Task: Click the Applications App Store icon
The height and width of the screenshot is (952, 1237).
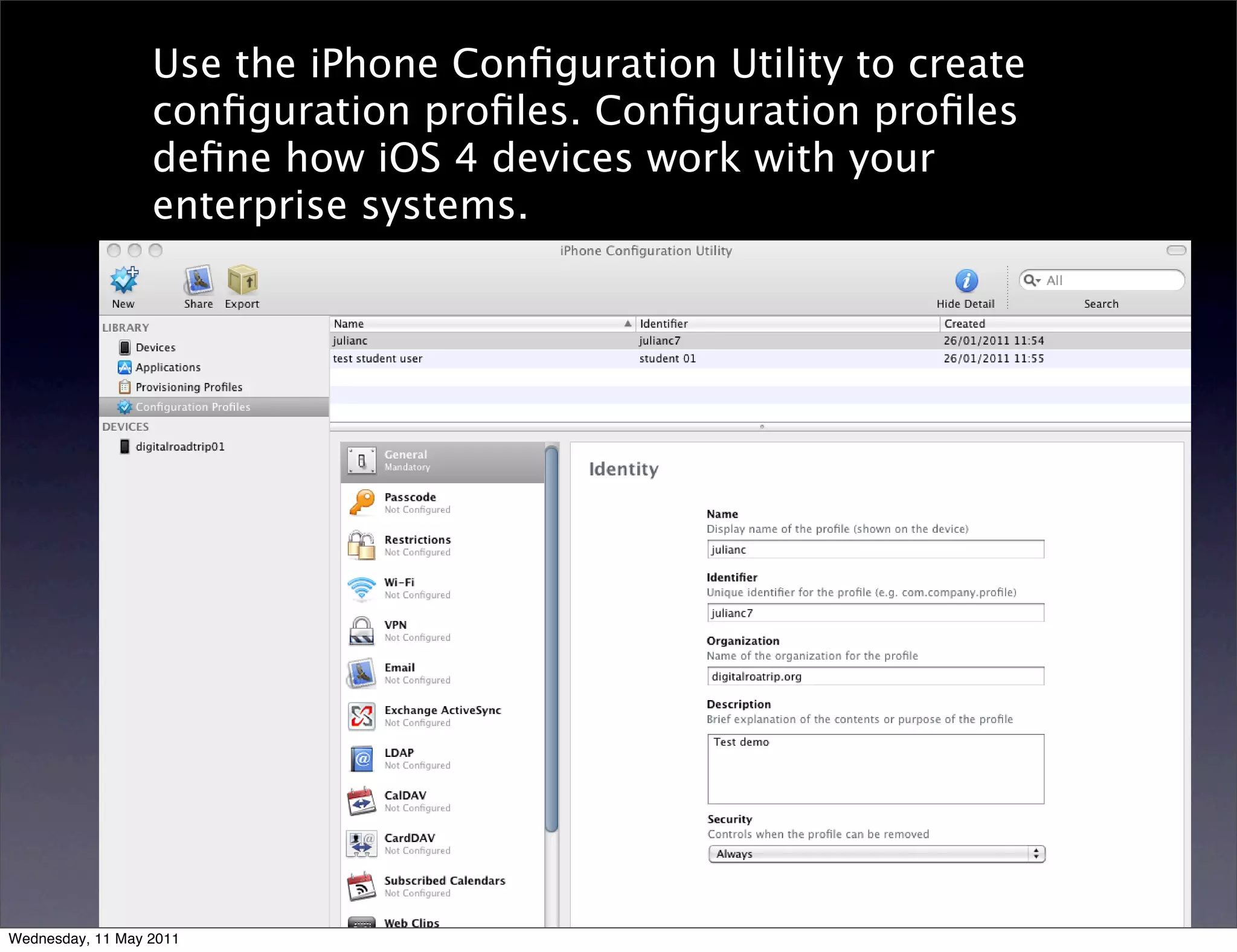Action: tap(124, 367)
